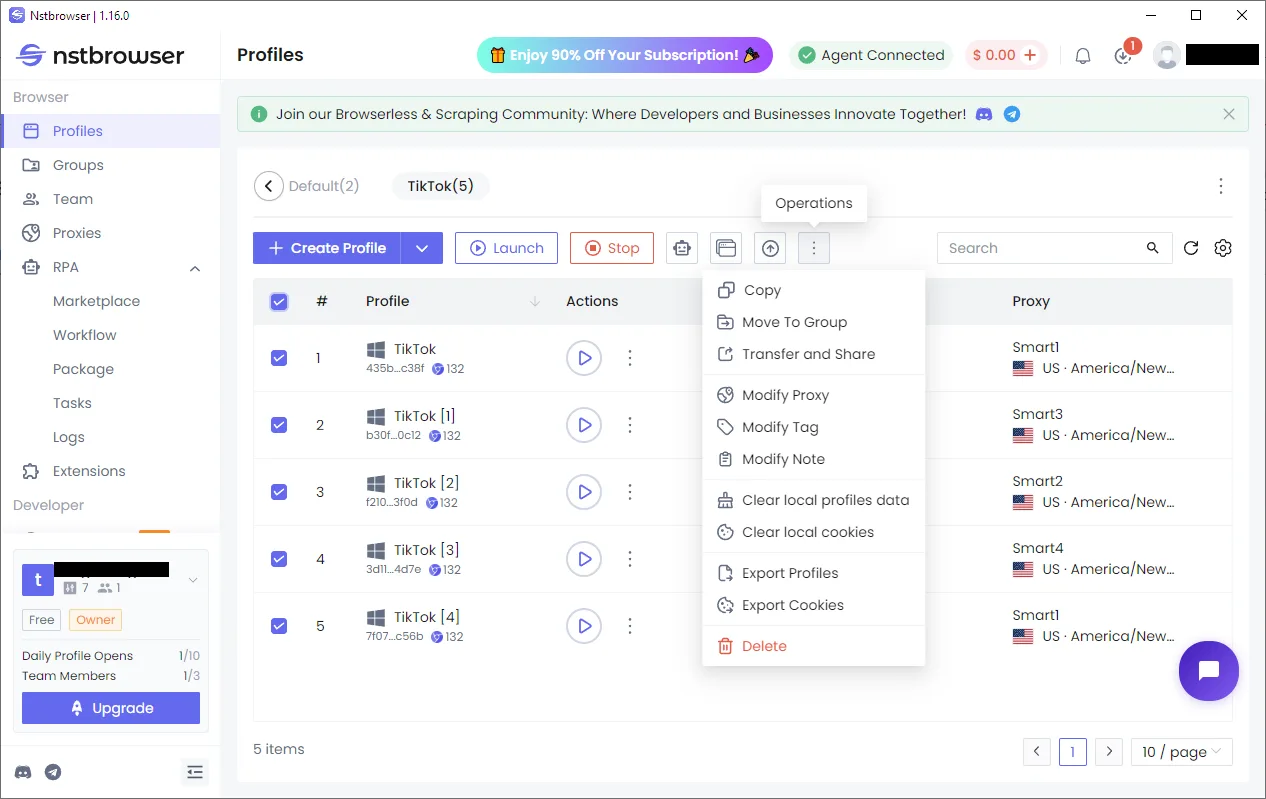Open the download icon with red badge
Image resolution: width=1266 pixels, height=799 pixels.
pyautogui.click(x=1124, y=56)
